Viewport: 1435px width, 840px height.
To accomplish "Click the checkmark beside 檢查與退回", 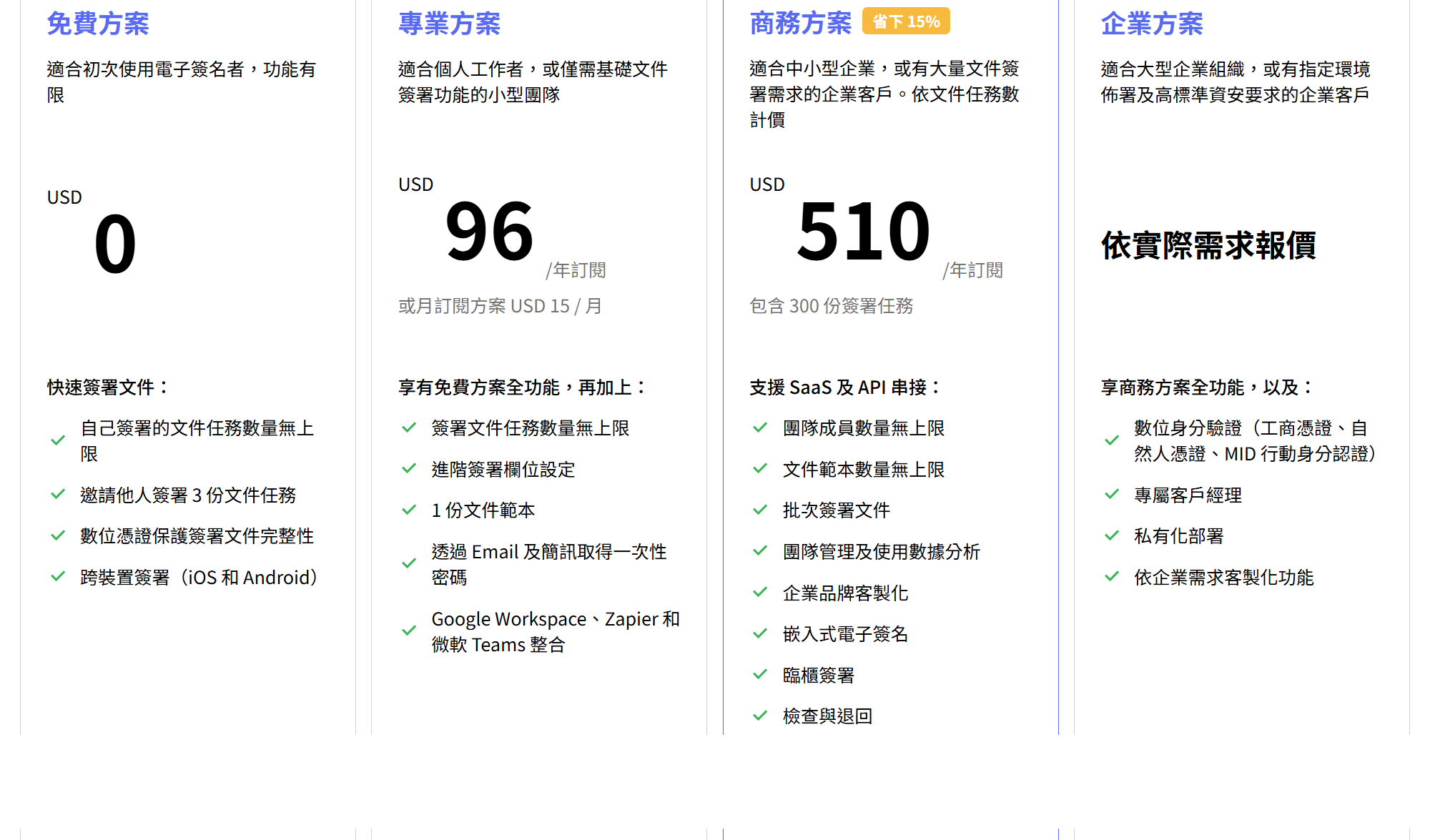I will point(760,716).
